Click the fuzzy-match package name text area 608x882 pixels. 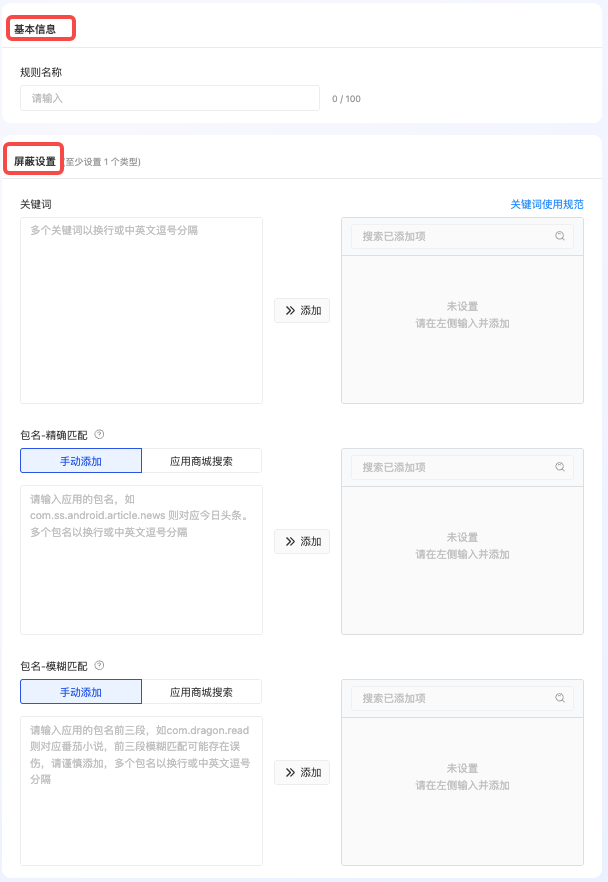tap(141, 790)
